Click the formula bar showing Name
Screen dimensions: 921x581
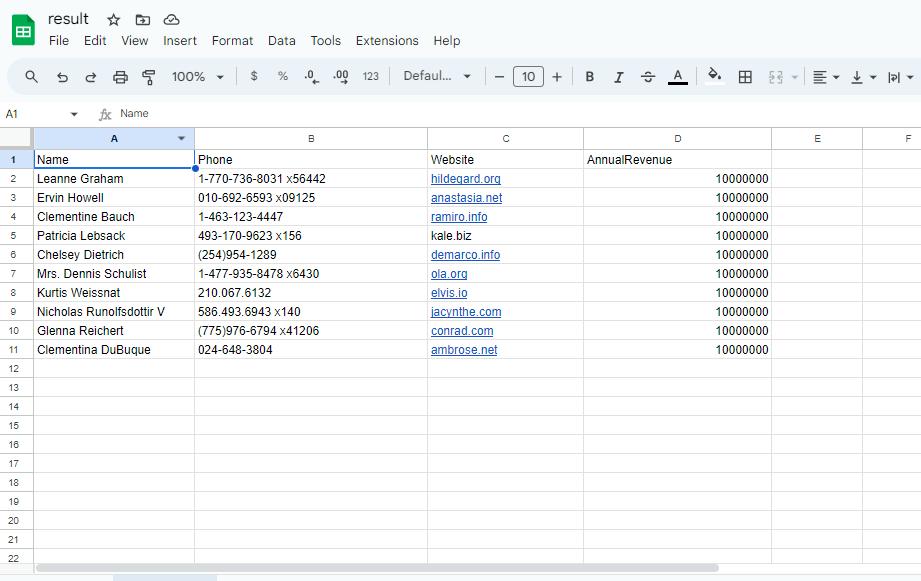click(517, 114)
